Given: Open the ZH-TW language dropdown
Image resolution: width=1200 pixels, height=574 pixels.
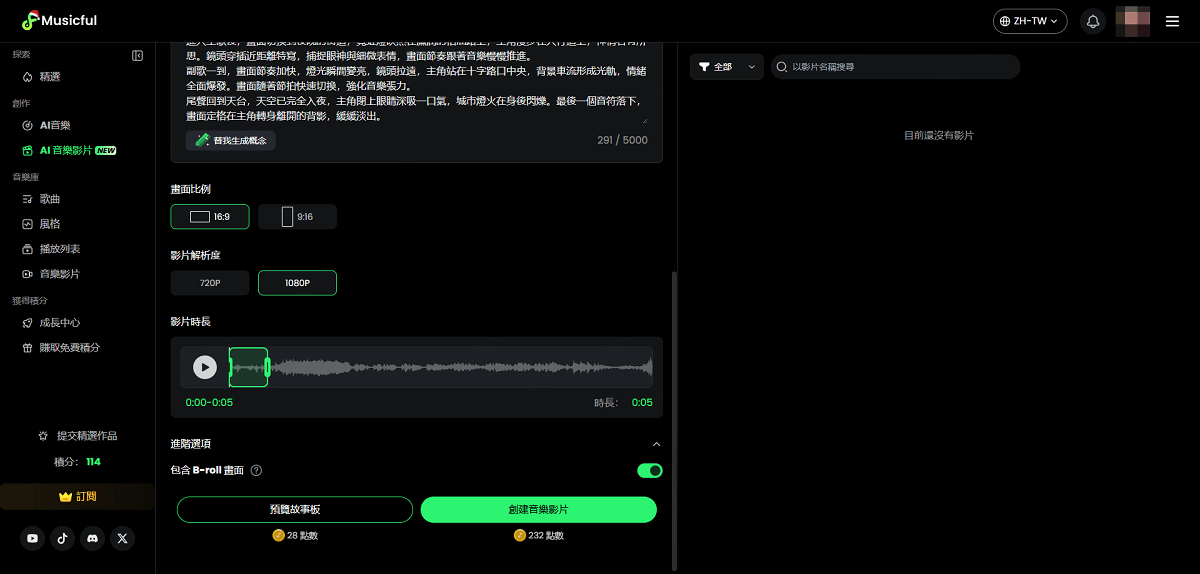Looking at the screenshot, I should pyautogui.click(x=1030, y=21).
